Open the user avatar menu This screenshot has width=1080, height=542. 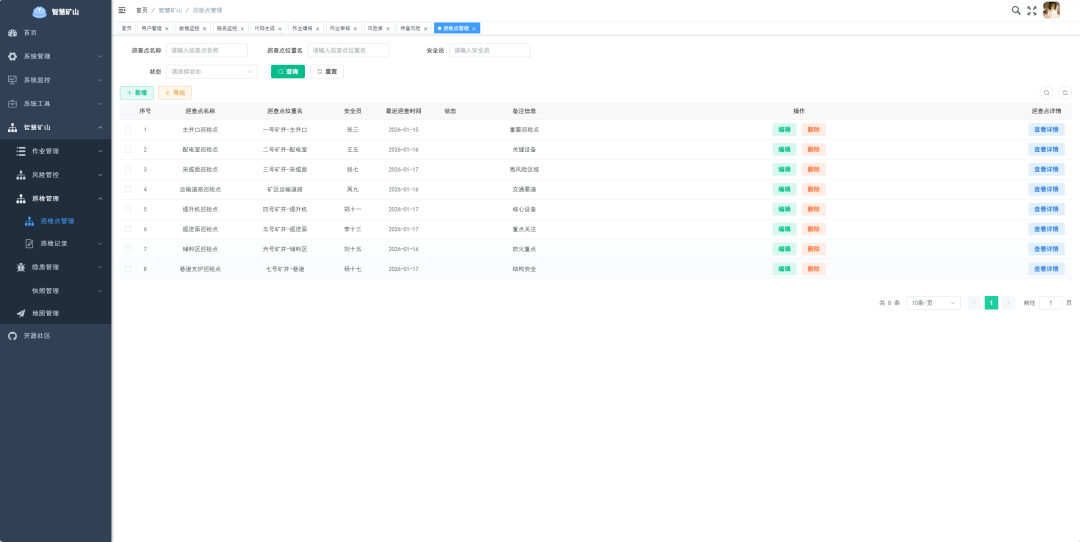(1051, 10)
